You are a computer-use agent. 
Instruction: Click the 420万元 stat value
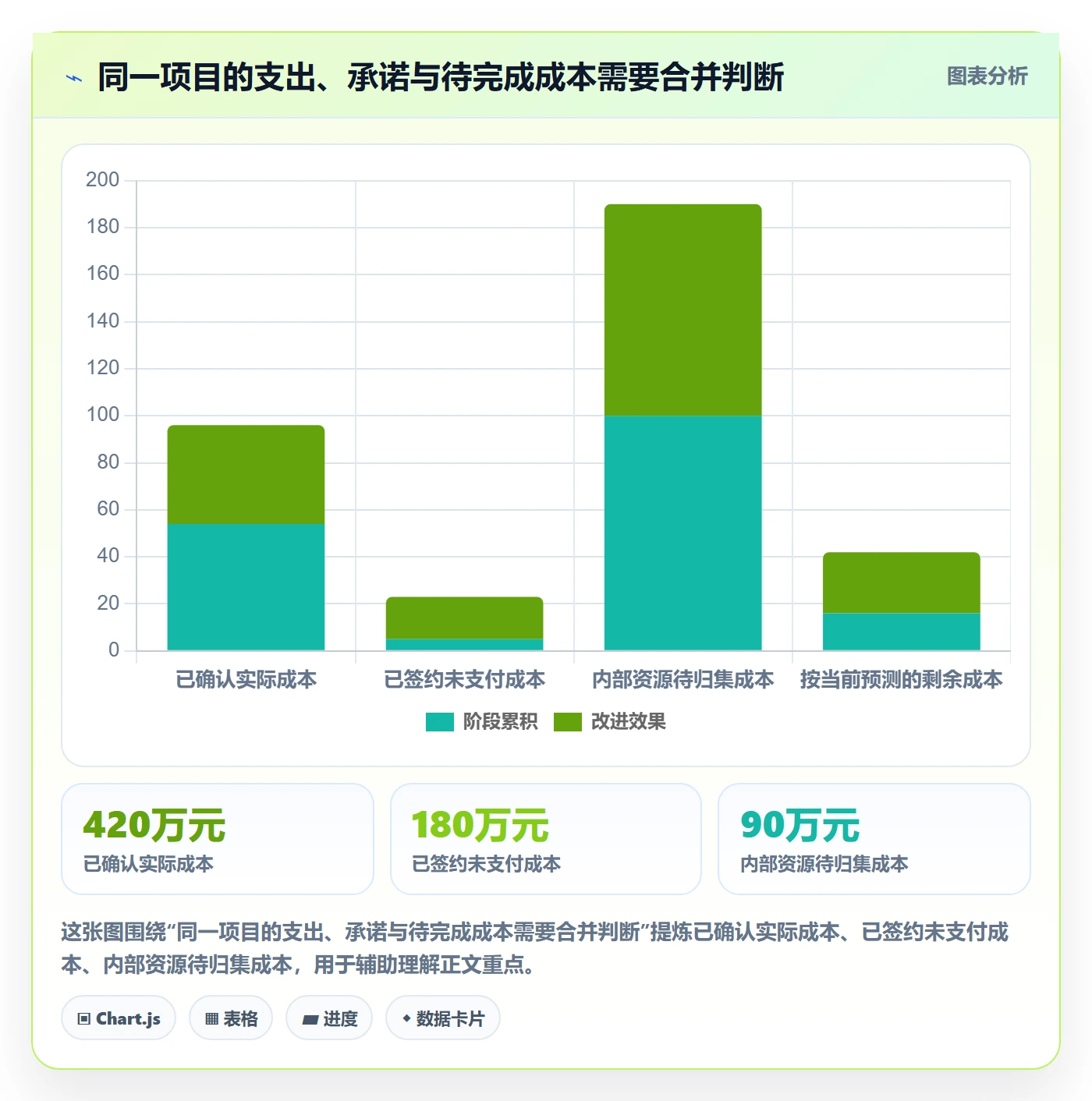(154, 825)
